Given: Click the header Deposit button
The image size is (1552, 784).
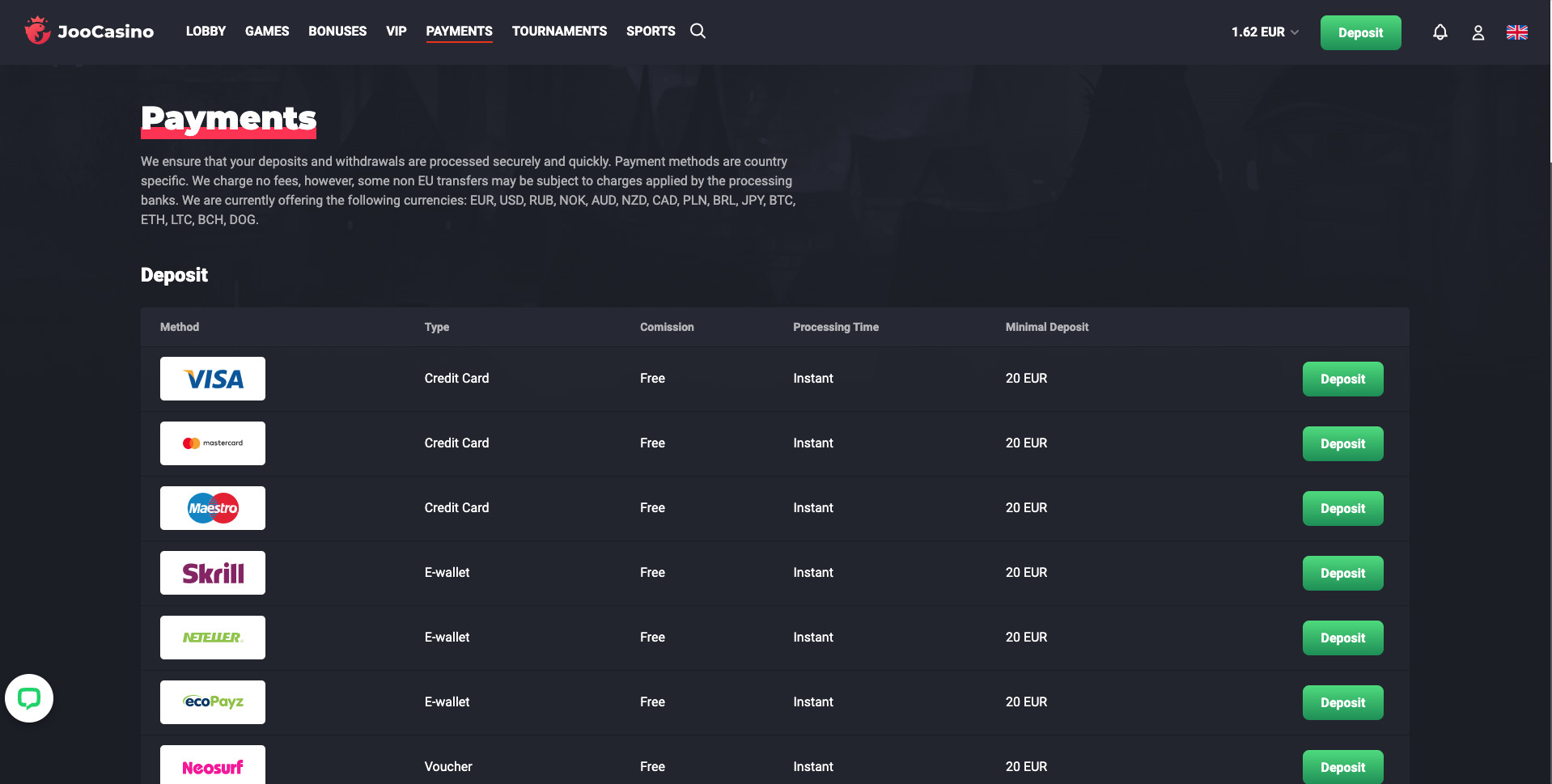Looking at the screenshot, I should click(x=1360, y=32).
